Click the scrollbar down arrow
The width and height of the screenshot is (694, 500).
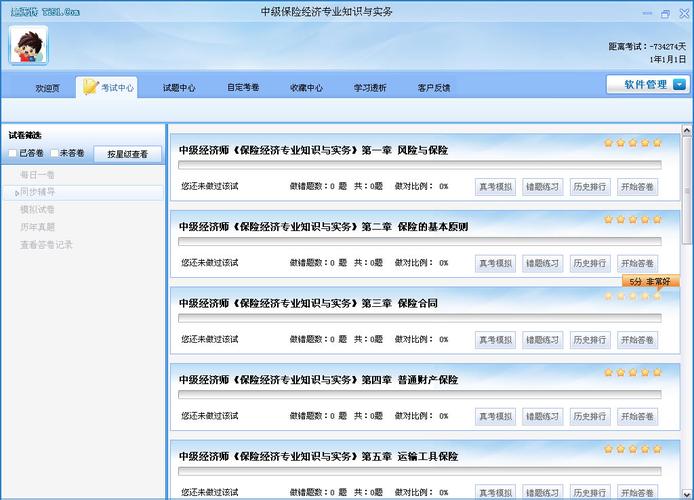click(686, 494)
